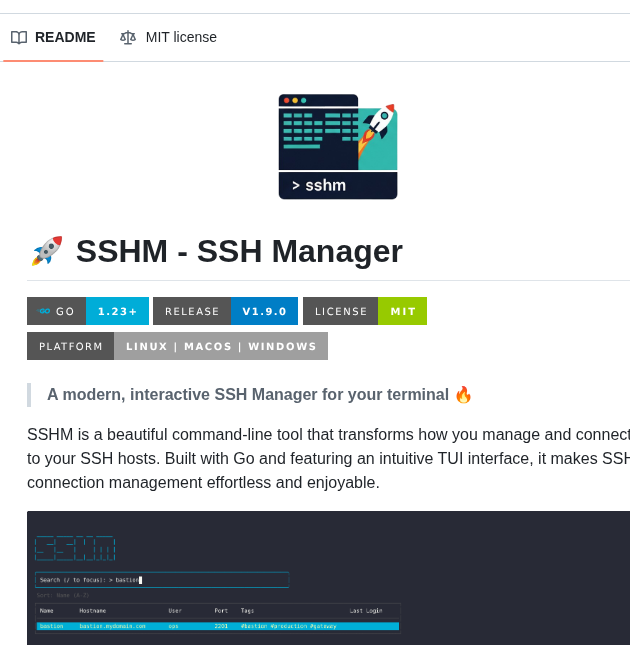The height and width of the screenshot is (645, 630).
Task: Select the highlighted bastion row in screenshot
Action: point(218,626)
